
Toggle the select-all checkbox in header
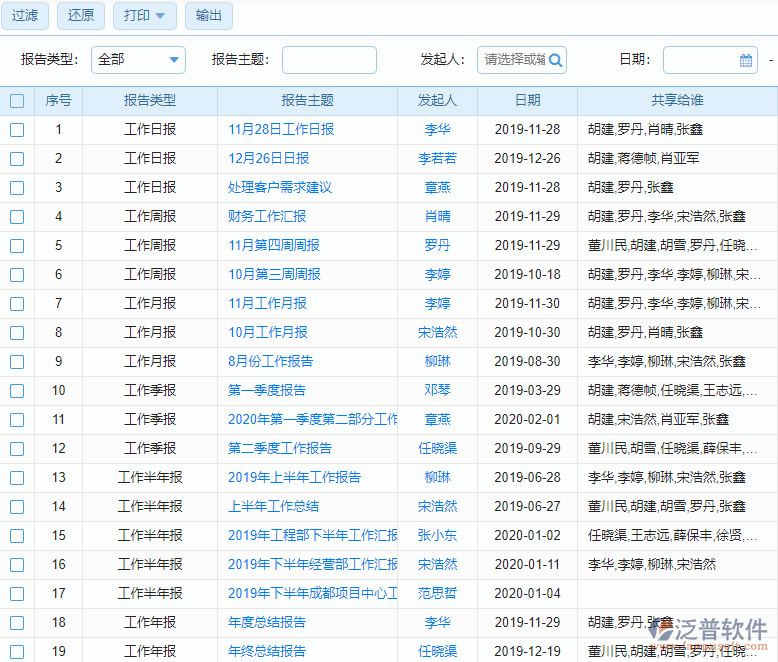point(17,101)
